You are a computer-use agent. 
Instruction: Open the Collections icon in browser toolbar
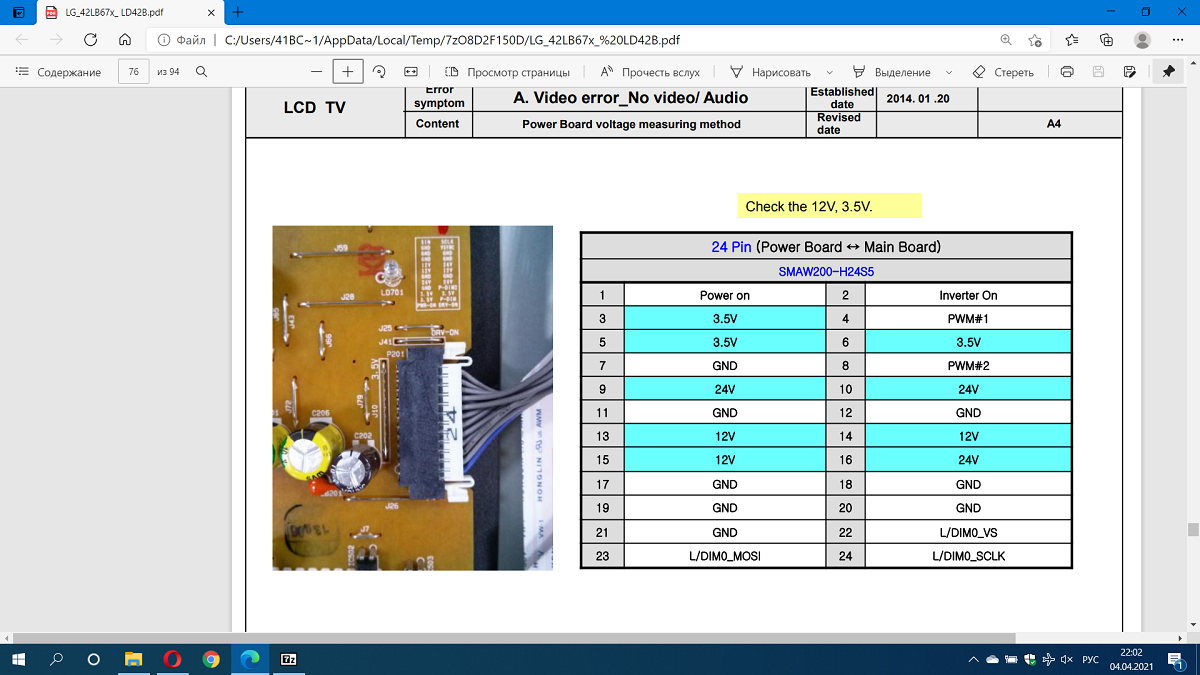click(1106, 40)
